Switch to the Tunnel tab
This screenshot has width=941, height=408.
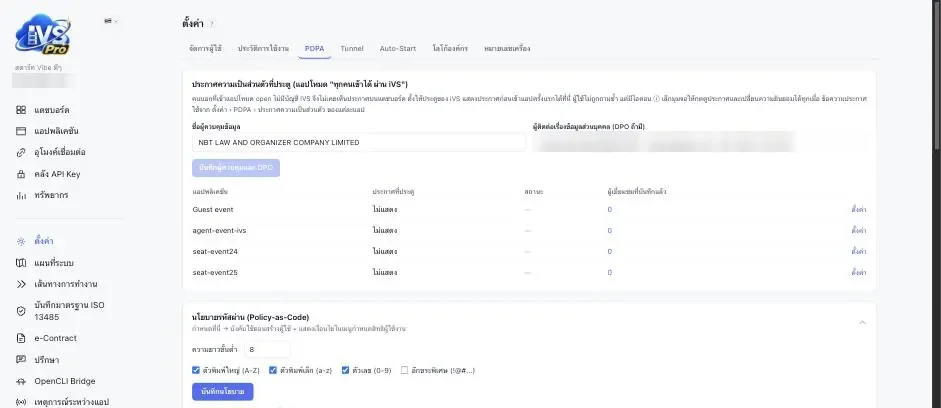coord(352,48)
